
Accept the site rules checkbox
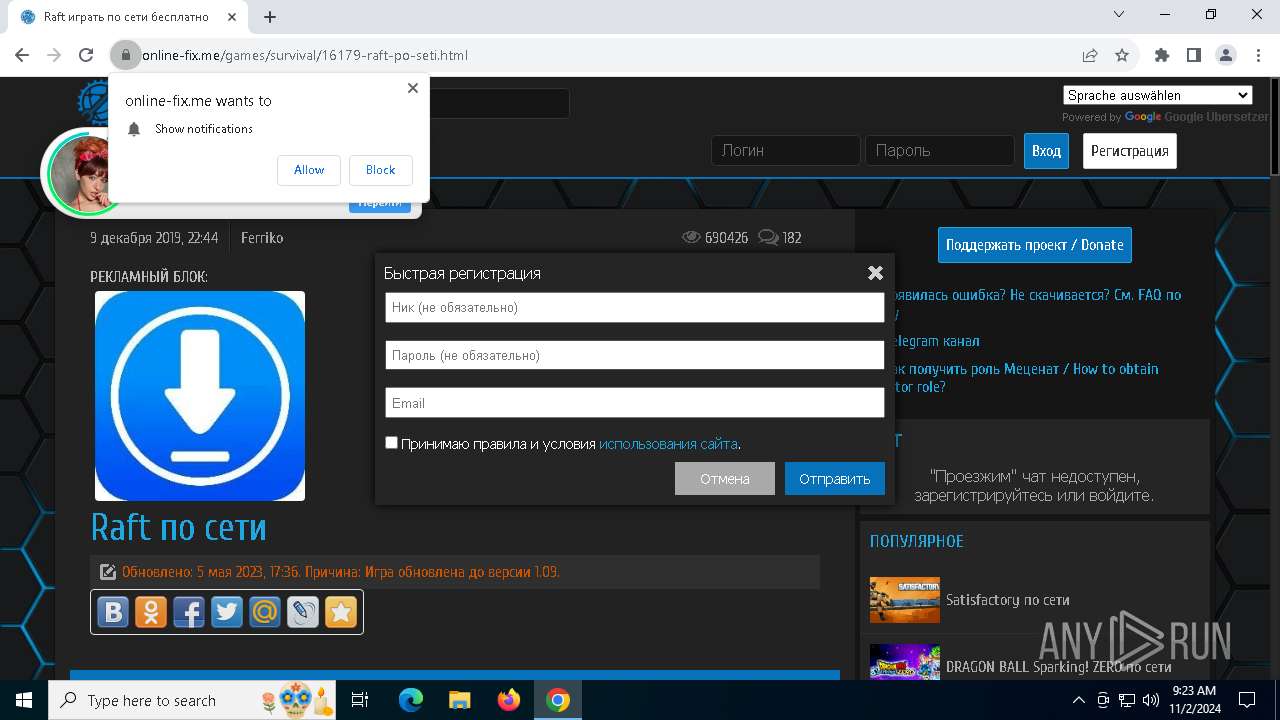(392, 442)
